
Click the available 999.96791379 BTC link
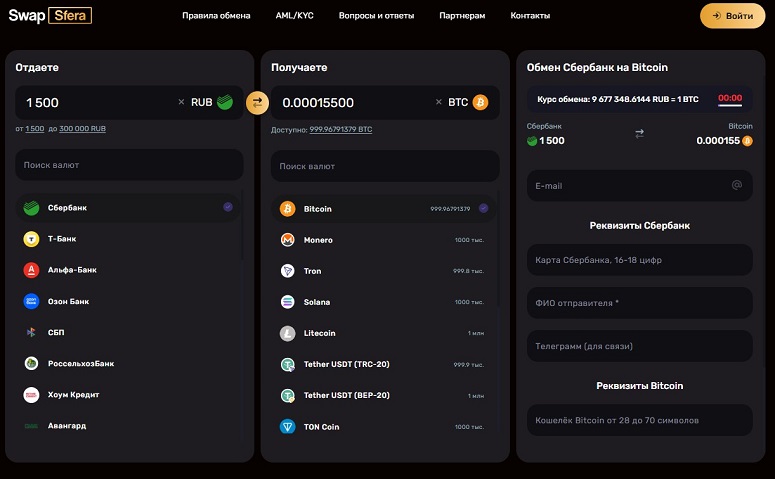click(341, 130)
